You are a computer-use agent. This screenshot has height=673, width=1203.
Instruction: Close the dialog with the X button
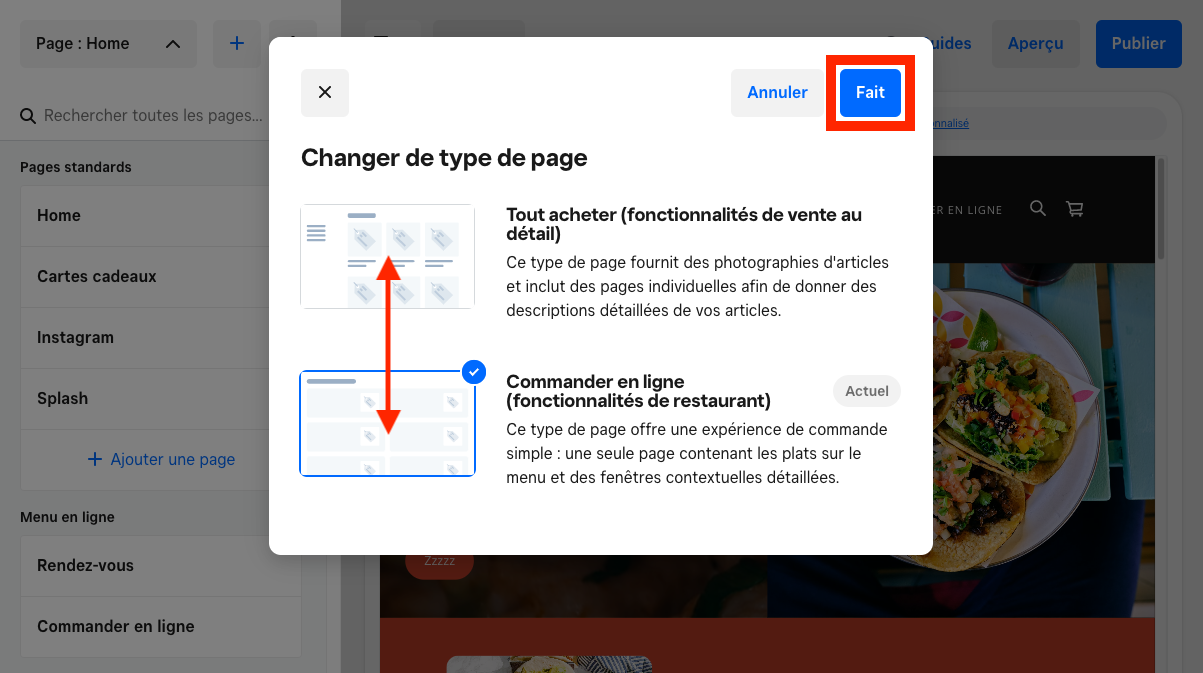(325, 93)
